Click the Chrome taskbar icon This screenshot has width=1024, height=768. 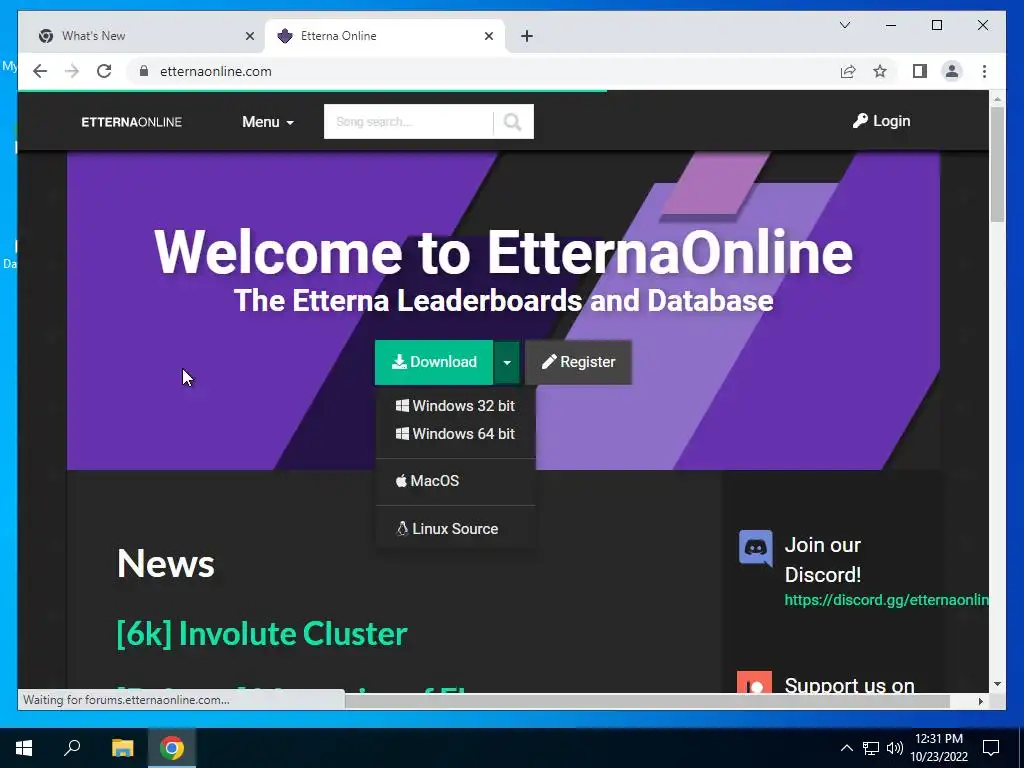[172, 748]
